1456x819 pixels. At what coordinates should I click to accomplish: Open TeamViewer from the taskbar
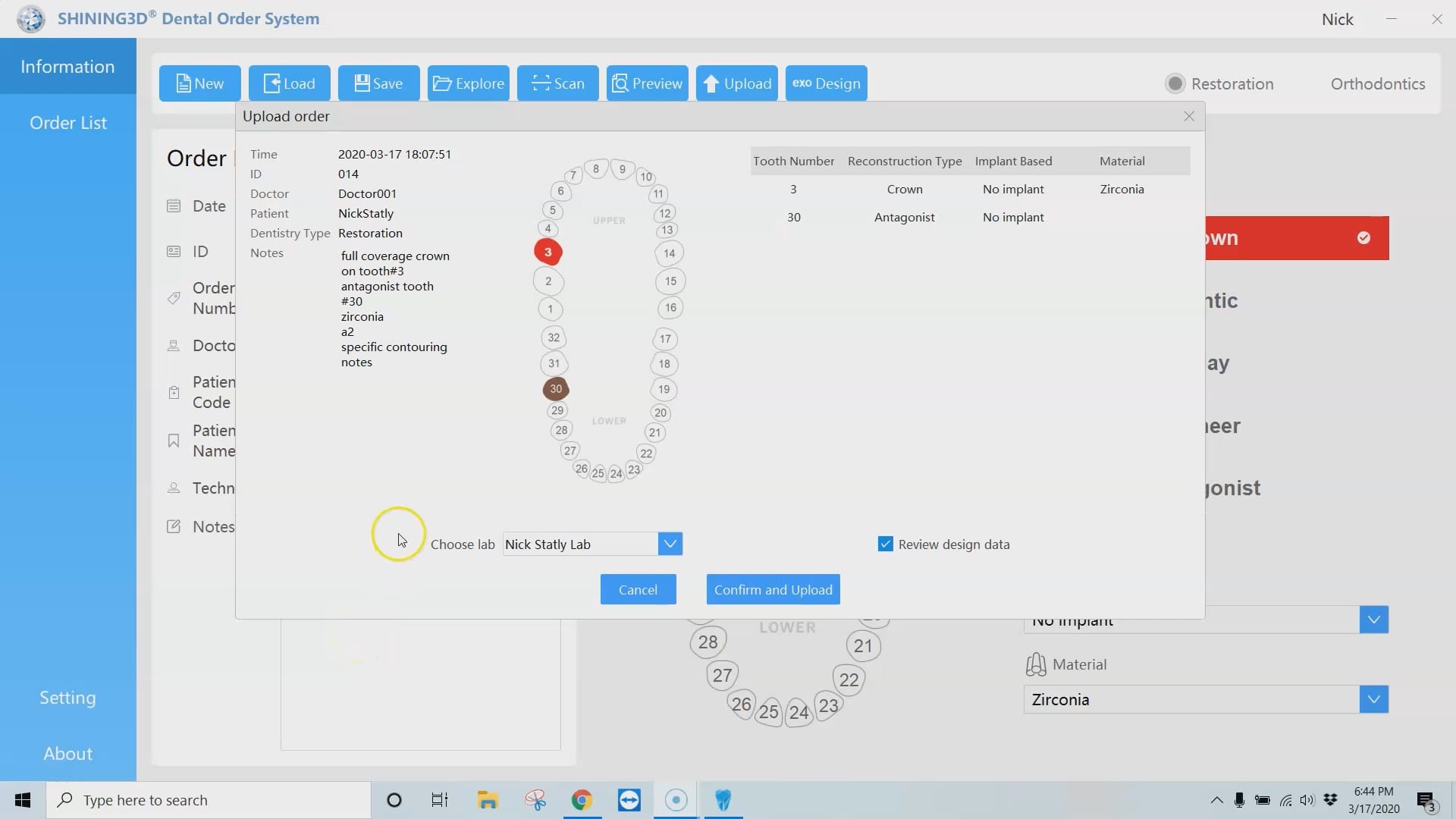click(x=629, y=800)
